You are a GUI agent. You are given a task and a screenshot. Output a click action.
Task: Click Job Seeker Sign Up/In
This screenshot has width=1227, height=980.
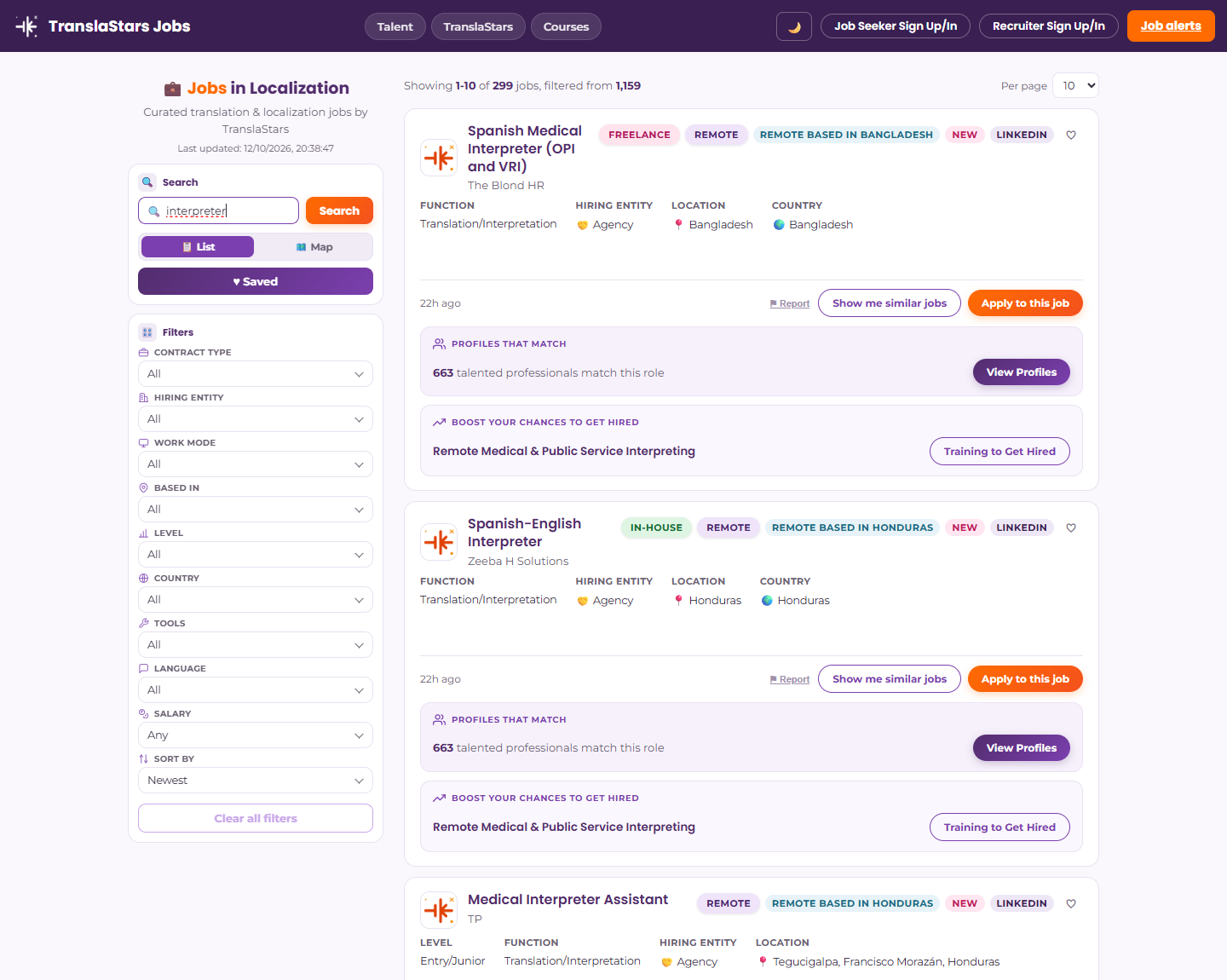click(896, 26)
